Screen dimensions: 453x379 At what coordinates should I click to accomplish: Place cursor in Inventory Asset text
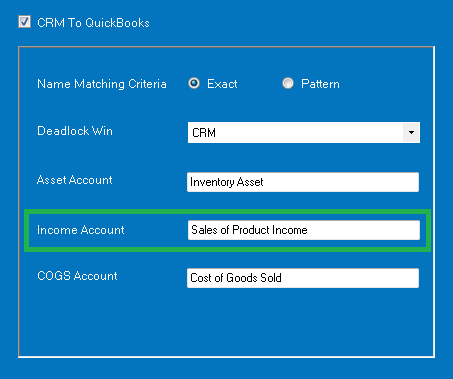[x=227, y=182]
